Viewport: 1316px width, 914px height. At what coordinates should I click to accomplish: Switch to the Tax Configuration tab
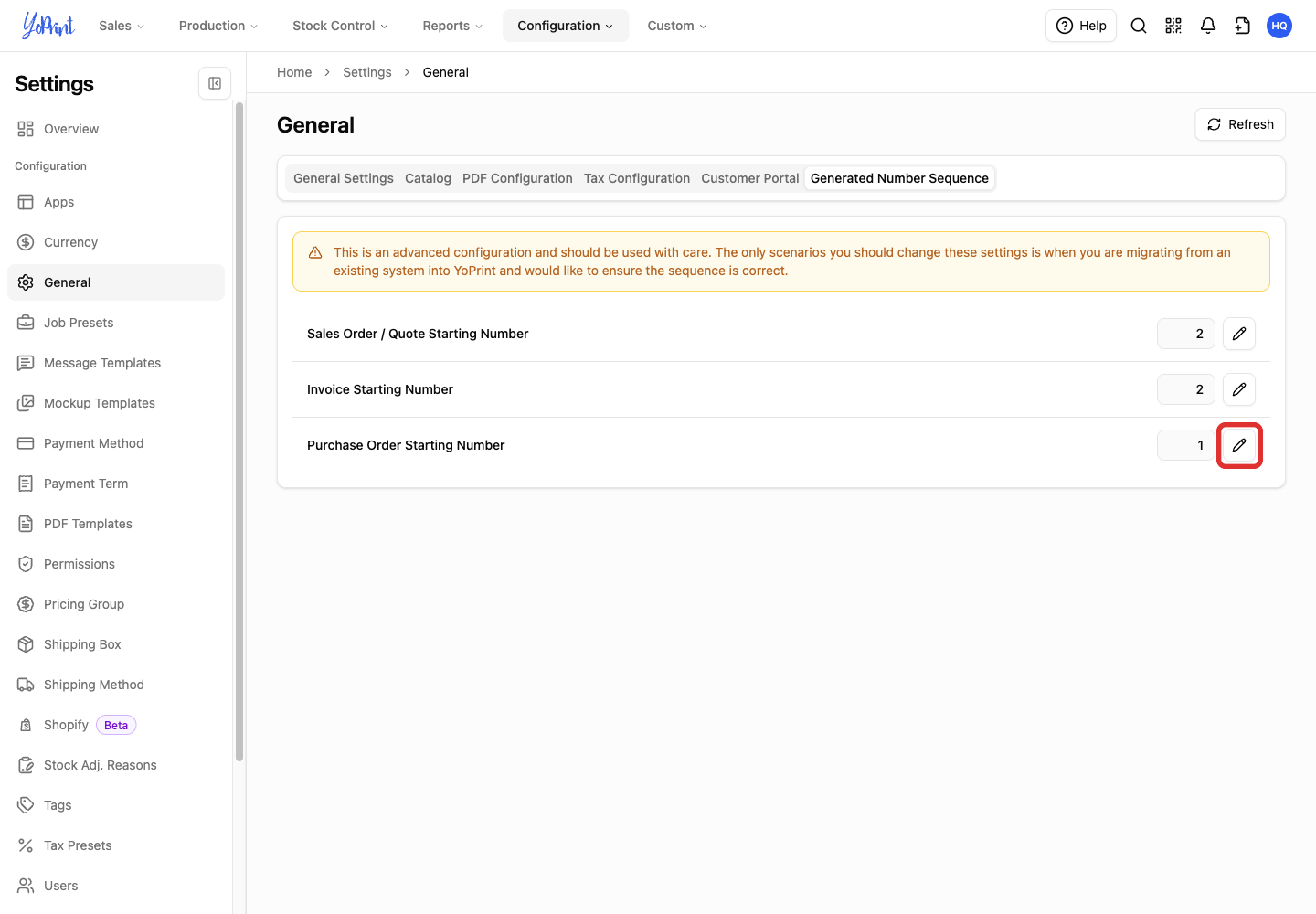(637, 178)
